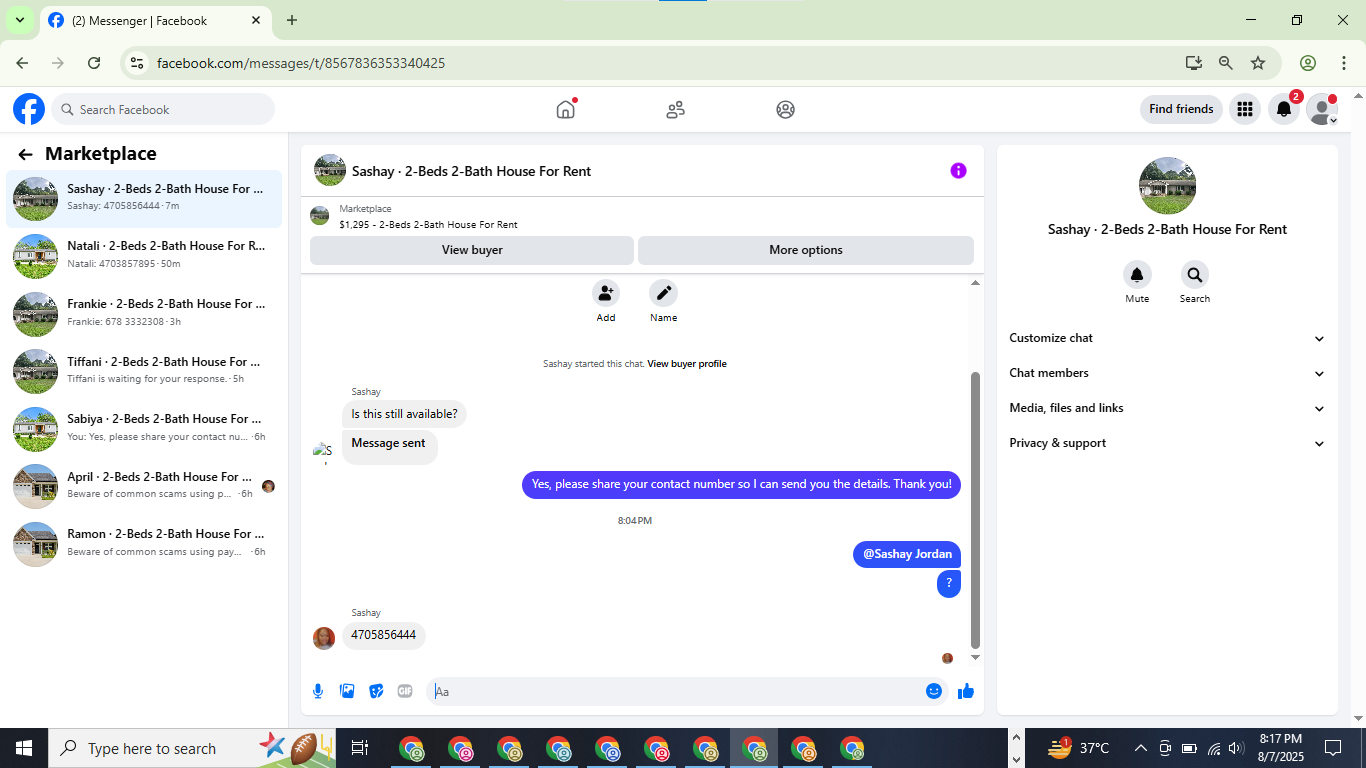
Task: Click the attach photo icon
Action: (347, 691)
